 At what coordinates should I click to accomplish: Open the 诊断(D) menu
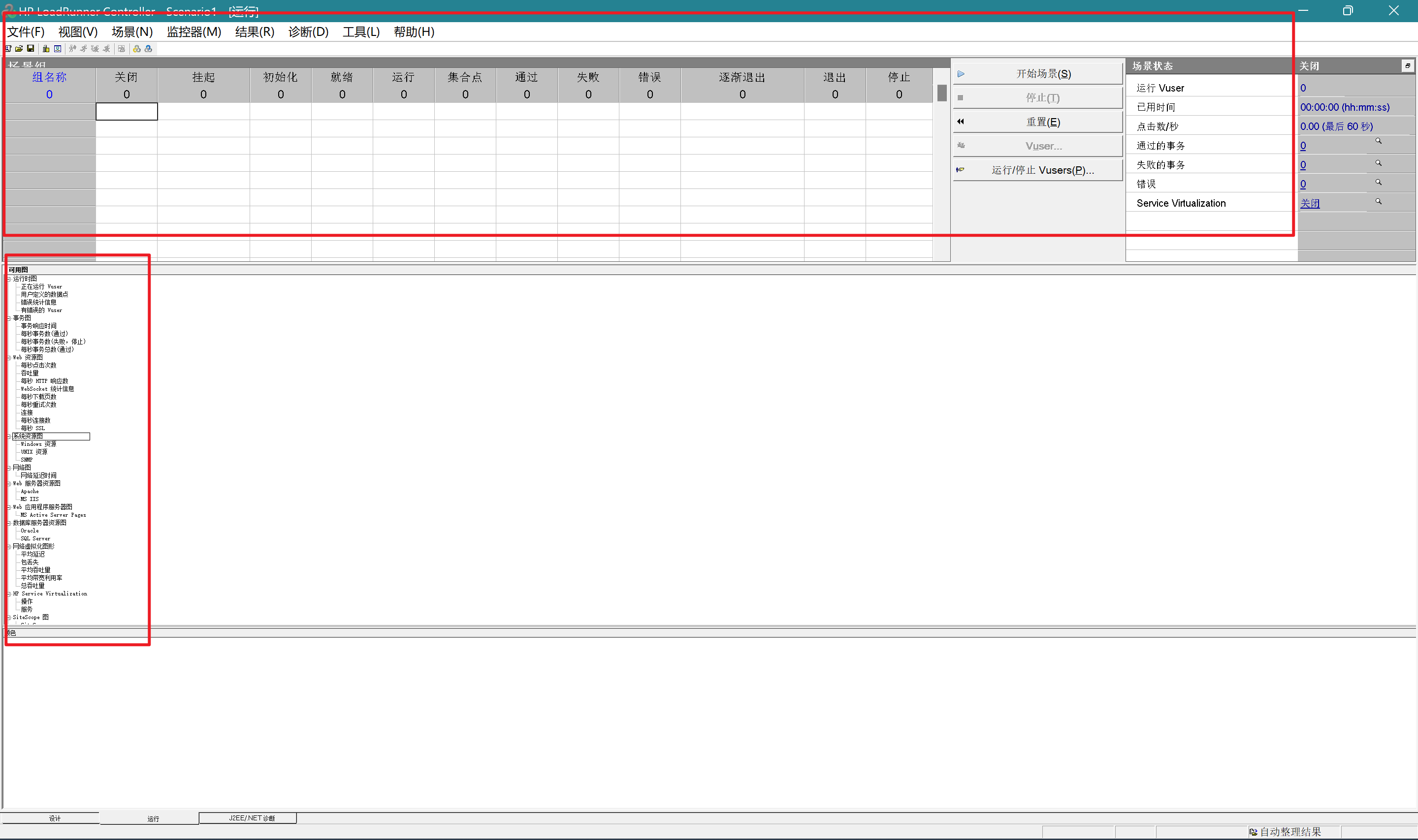(309, 31)
